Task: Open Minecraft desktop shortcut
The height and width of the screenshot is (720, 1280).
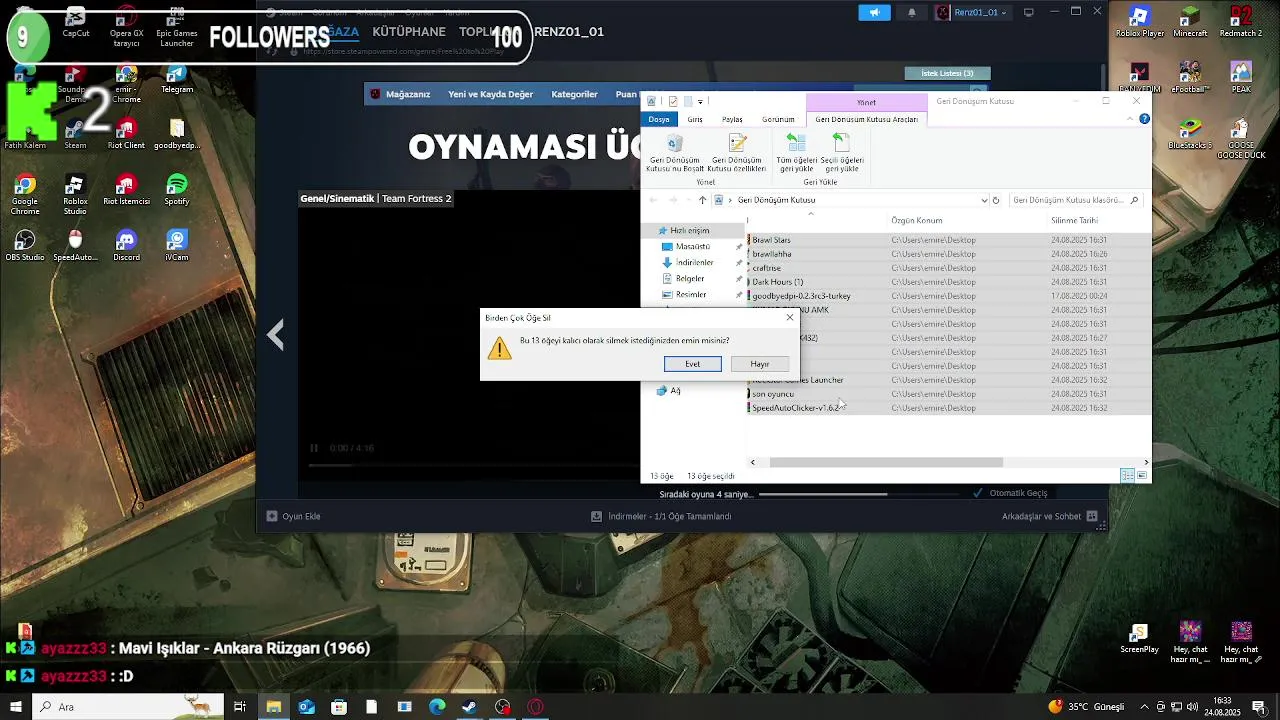Action: (x=1190, y=21)
